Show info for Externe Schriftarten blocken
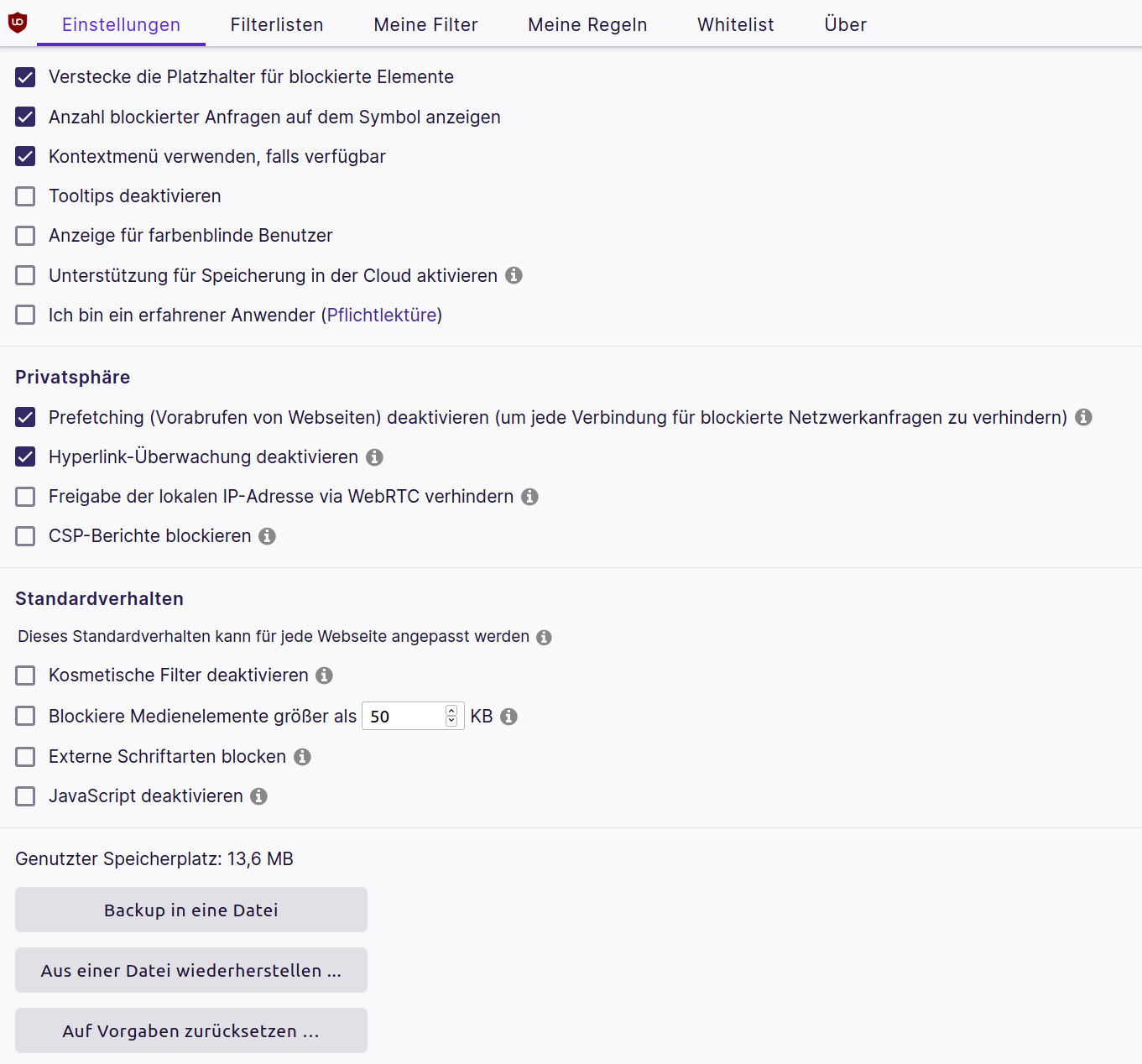The image size is (1142, 1064). (303, 757)
